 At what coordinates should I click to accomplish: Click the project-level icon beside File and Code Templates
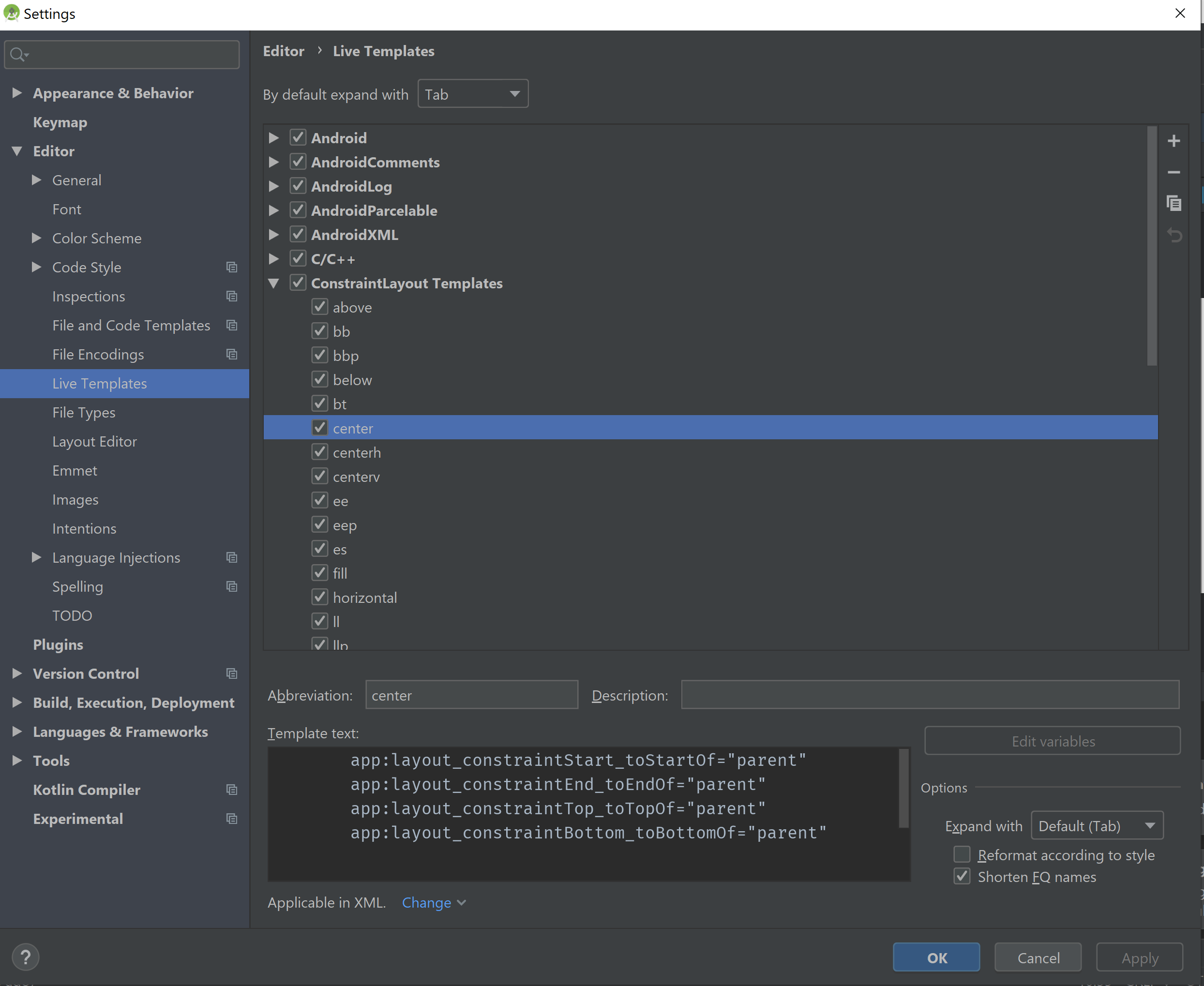pyautogui.click(x=231, y=325)
